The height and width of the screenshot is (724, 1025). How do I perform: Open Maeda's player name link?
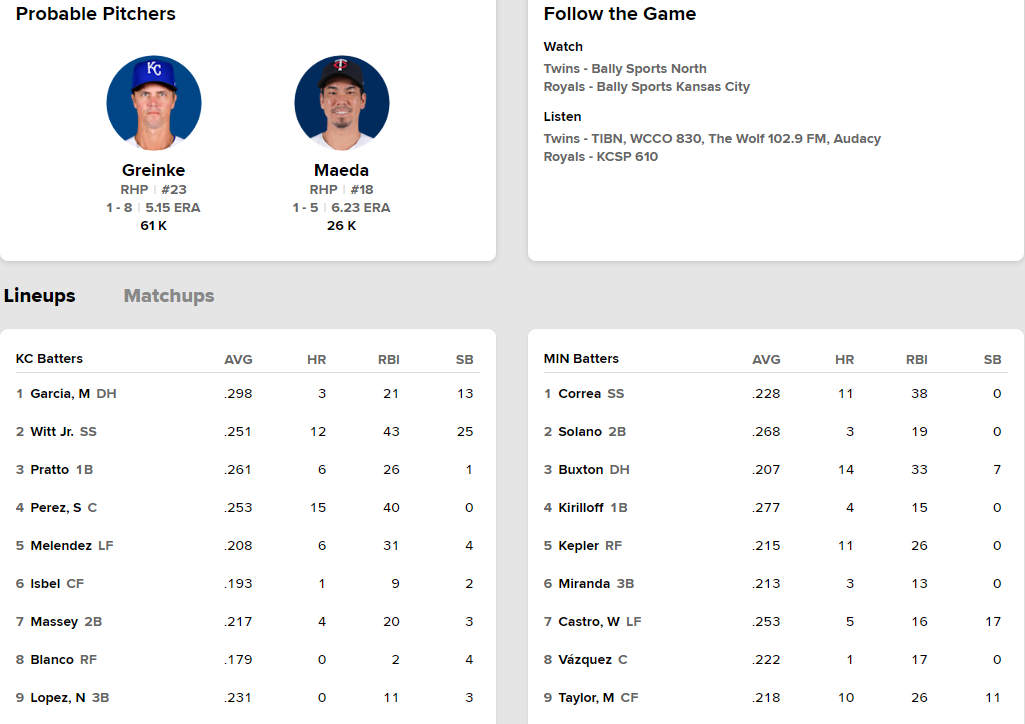pyautogui.click(x=341, y=170)
